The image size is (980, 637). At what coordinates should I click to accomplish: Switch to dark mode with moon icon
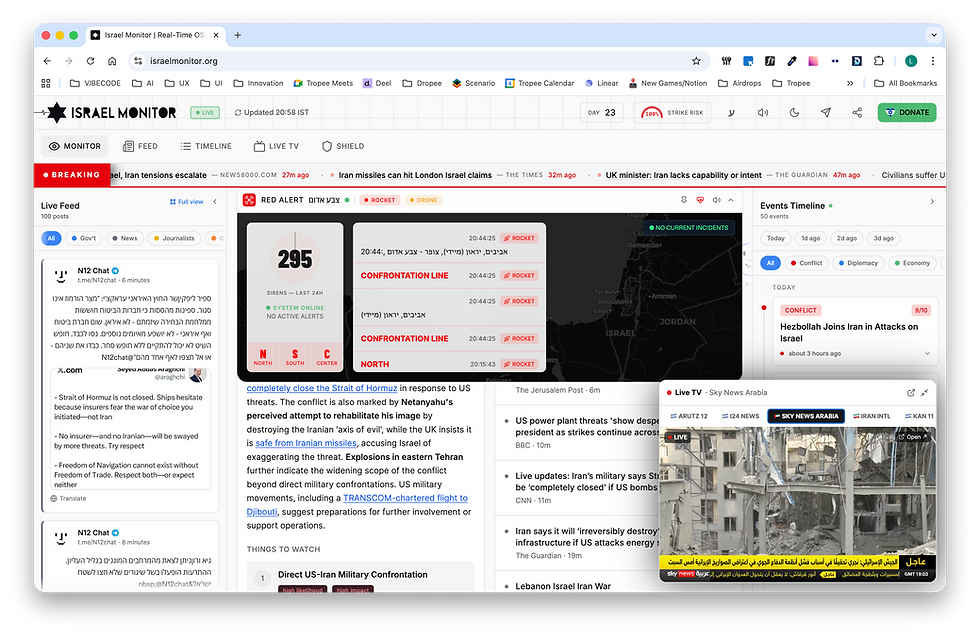tap(794, 113)
